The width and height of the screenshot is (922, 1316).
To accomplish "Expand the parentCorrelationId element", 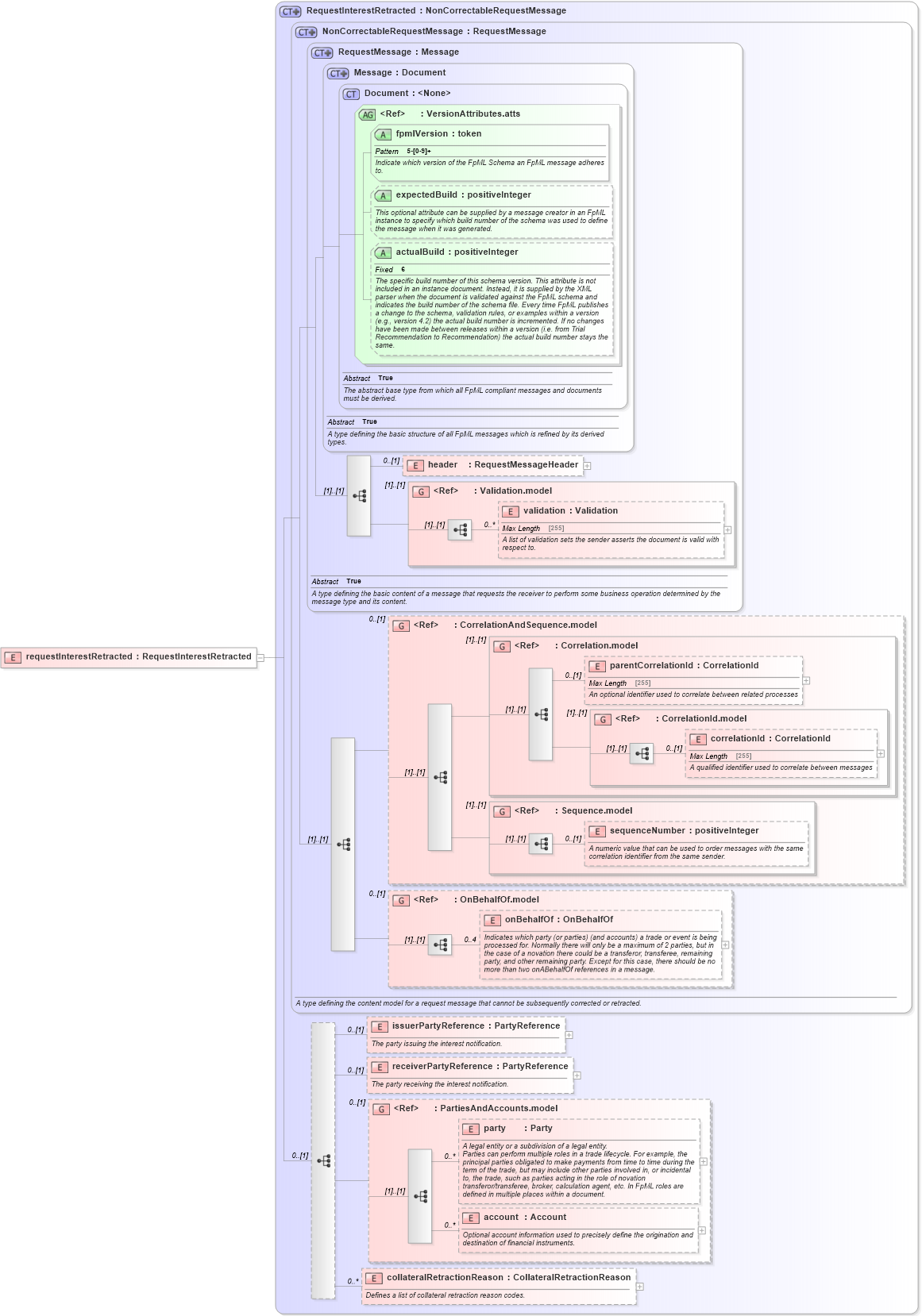I will [806, 680].
